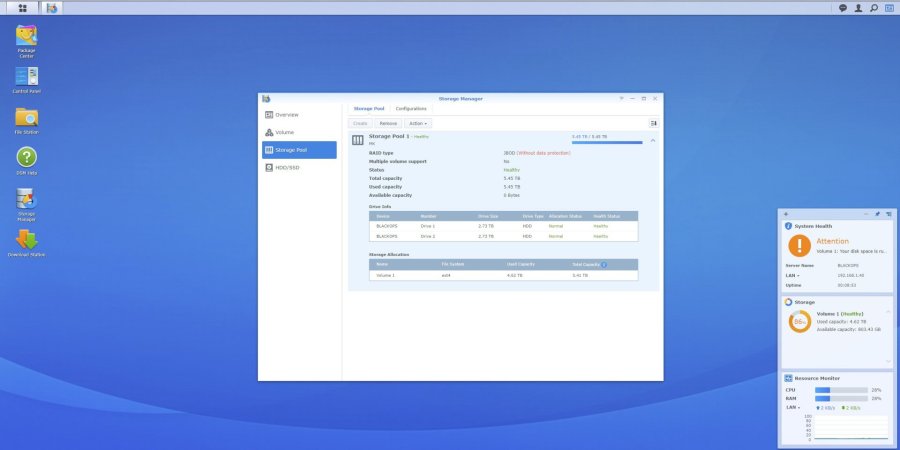Switch to the Storage Pool tab
This screenshot has height=450, width=900.
click(369, 108)
